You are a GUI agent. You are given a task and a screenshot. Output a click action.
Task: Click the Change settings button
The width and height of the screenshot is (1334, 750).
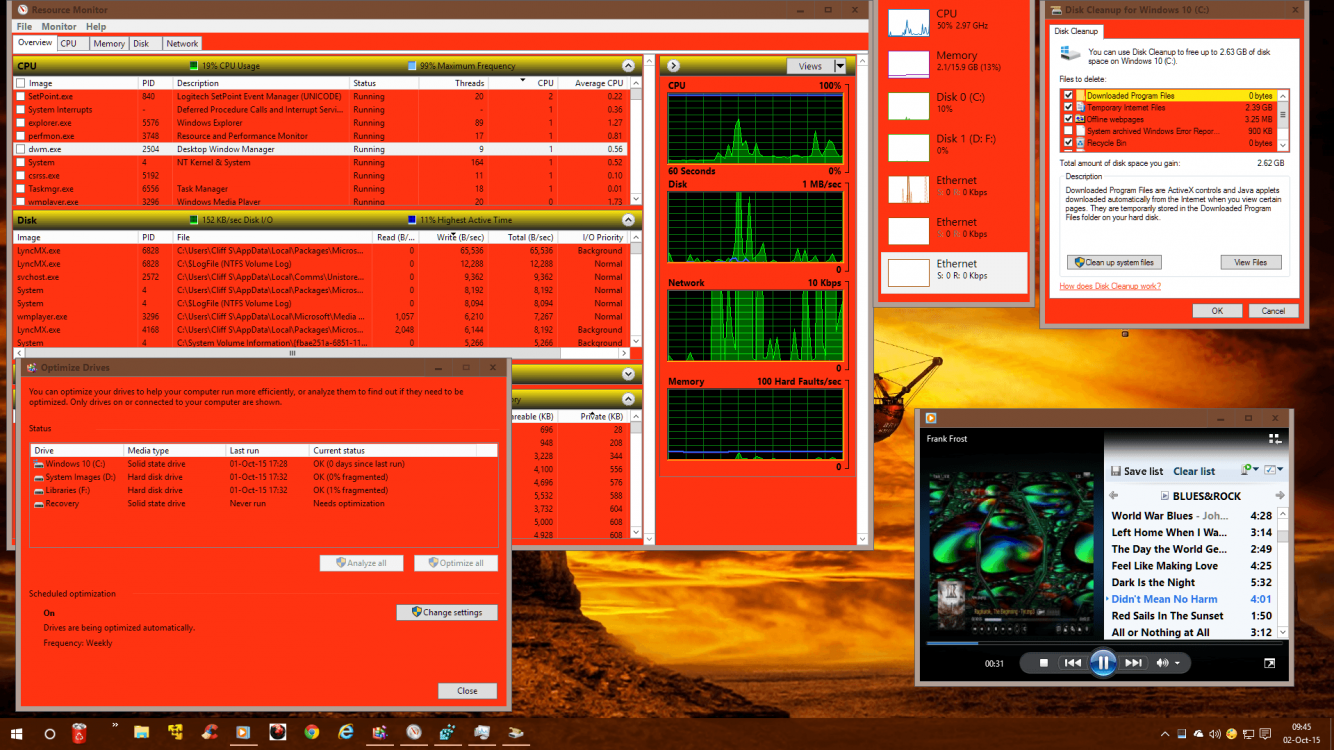(447, 612)
